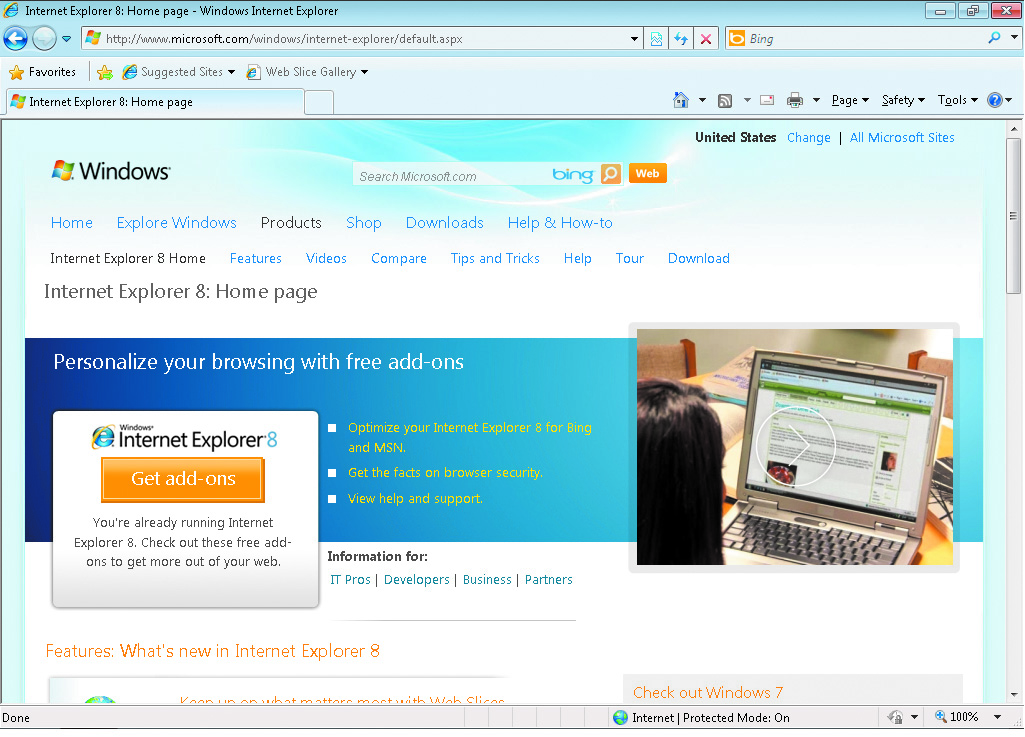The image size is (1025, 737).
Task: Expand the Web Slice Gallery dropdown
Action: pyautogui.click(x=365, y=72)
